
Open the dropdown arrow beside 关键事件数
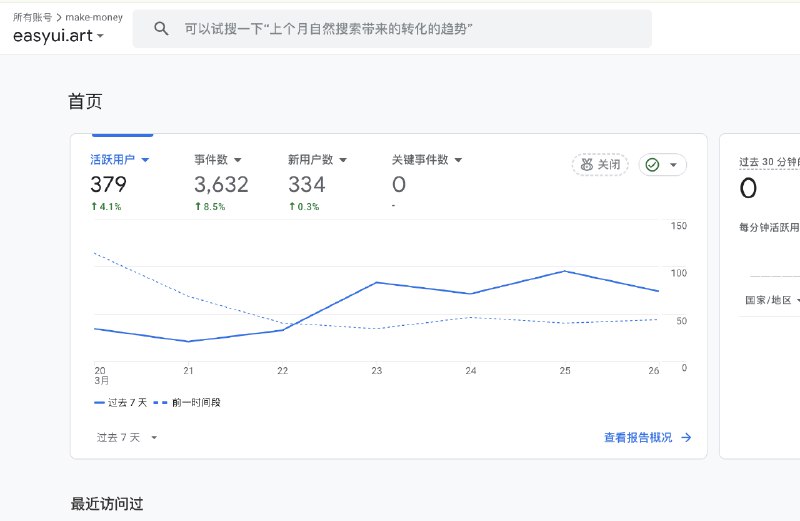[x=458, y=160]
